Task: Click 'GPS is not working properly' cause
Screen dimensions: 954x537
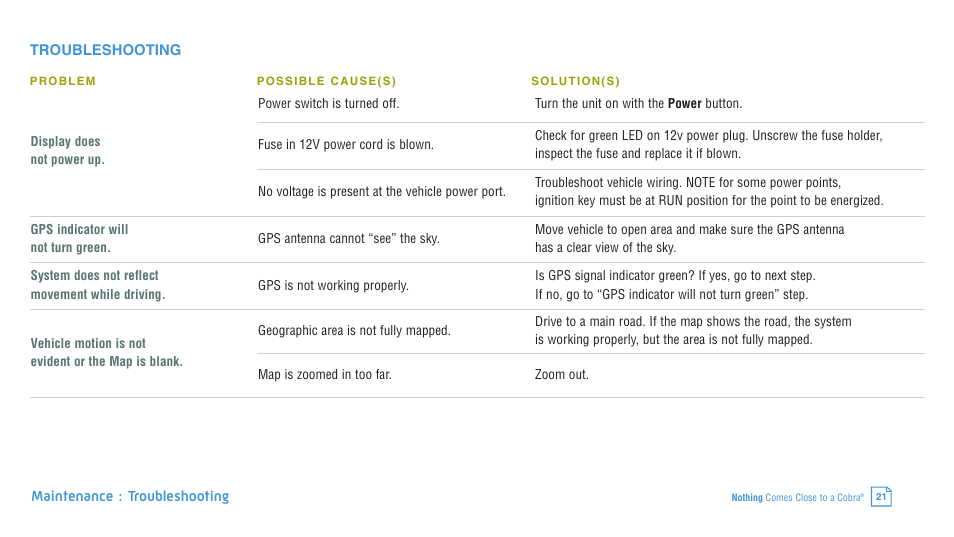Action: 333,285
